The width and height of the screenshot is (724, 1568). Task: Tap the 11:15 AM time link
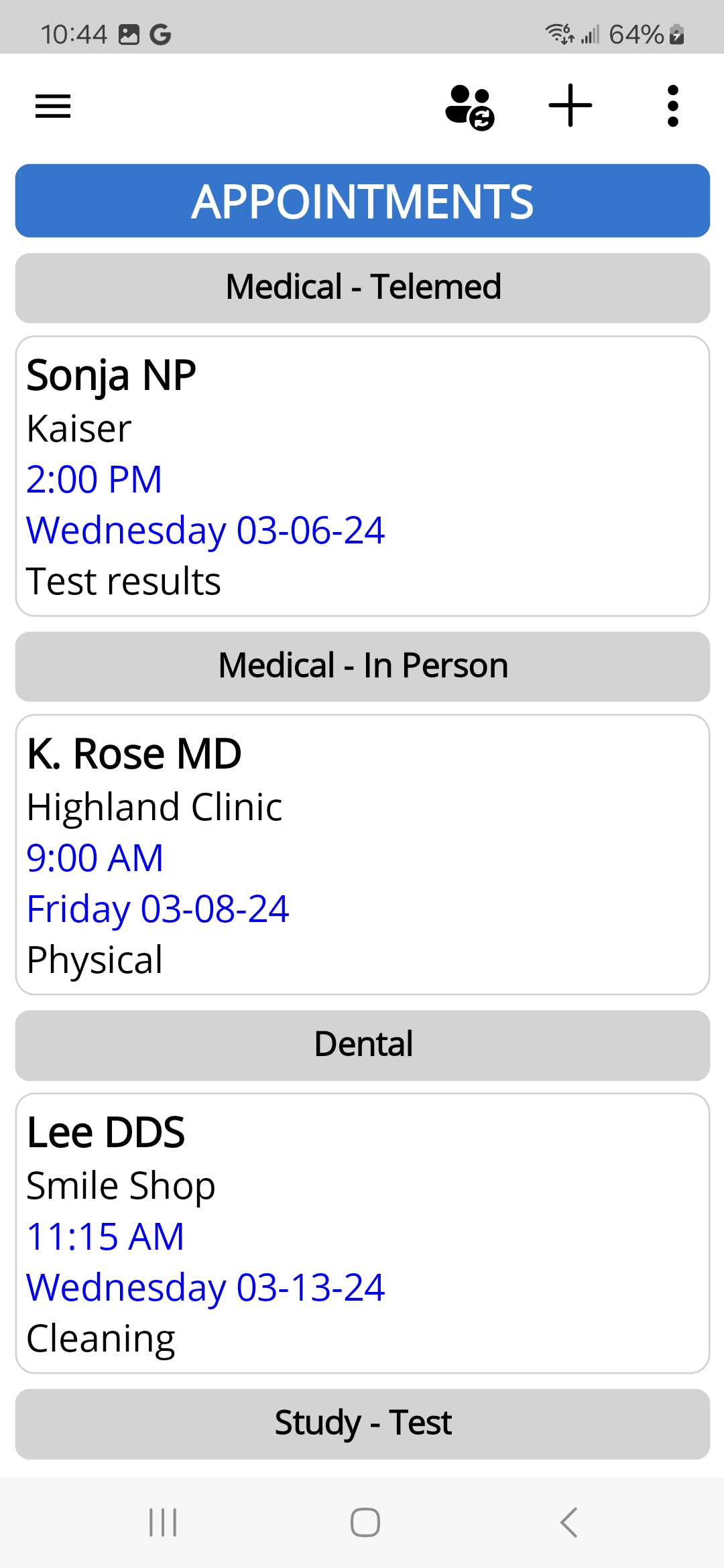tap(105, 1236)
